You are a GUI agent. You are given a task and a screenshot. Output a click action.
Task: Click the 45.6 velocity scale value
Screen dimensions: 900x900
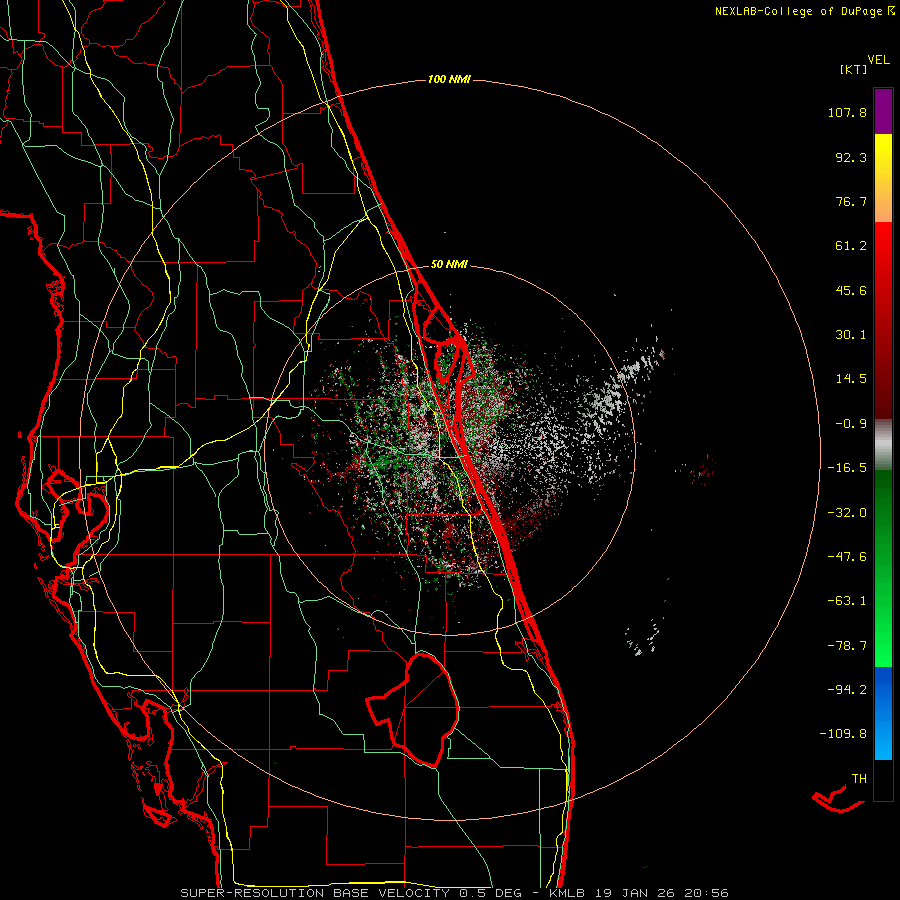click(x=851, y=290)
